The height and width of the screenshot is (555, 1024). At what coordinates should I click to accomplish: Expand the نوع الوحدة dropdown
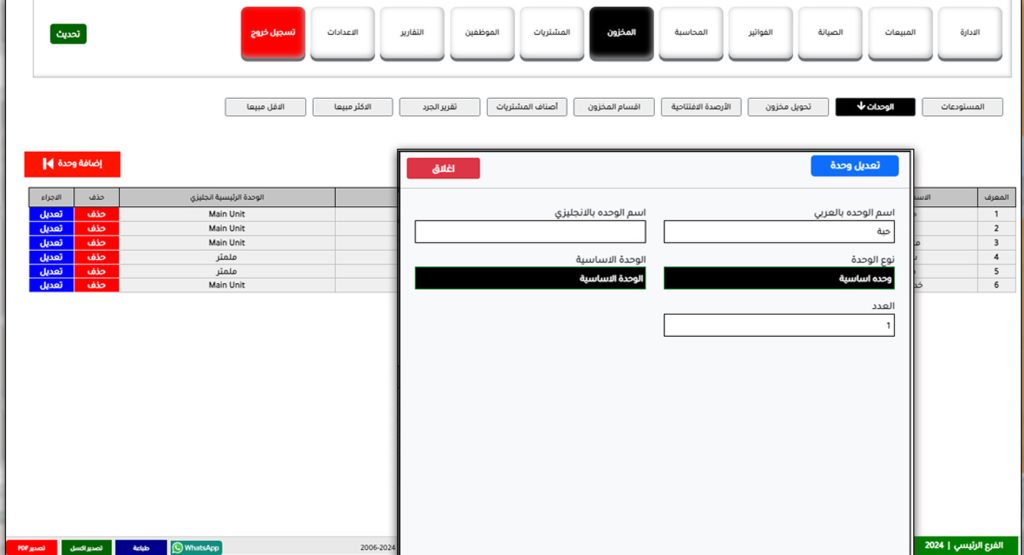pyautogui.click(x=779, y=279)
